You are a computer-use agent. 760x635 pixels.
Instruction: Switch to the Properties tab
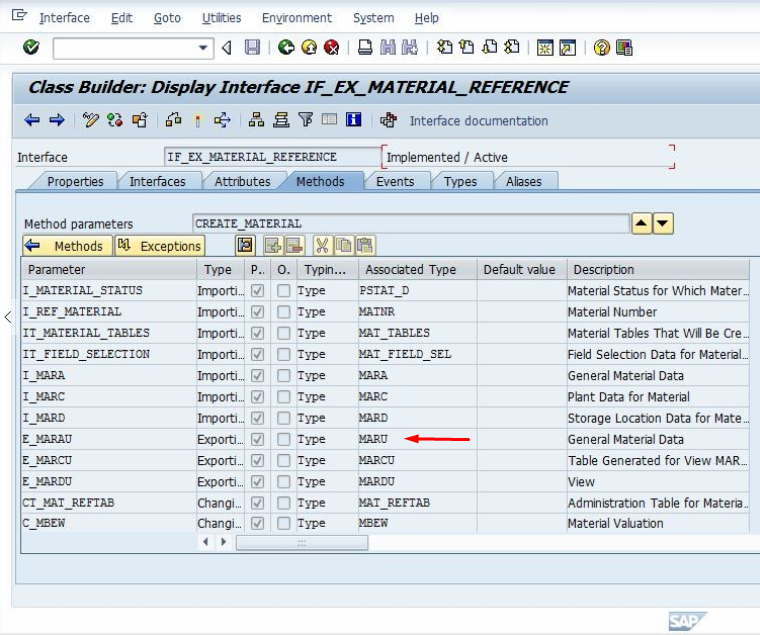[75, 181]
